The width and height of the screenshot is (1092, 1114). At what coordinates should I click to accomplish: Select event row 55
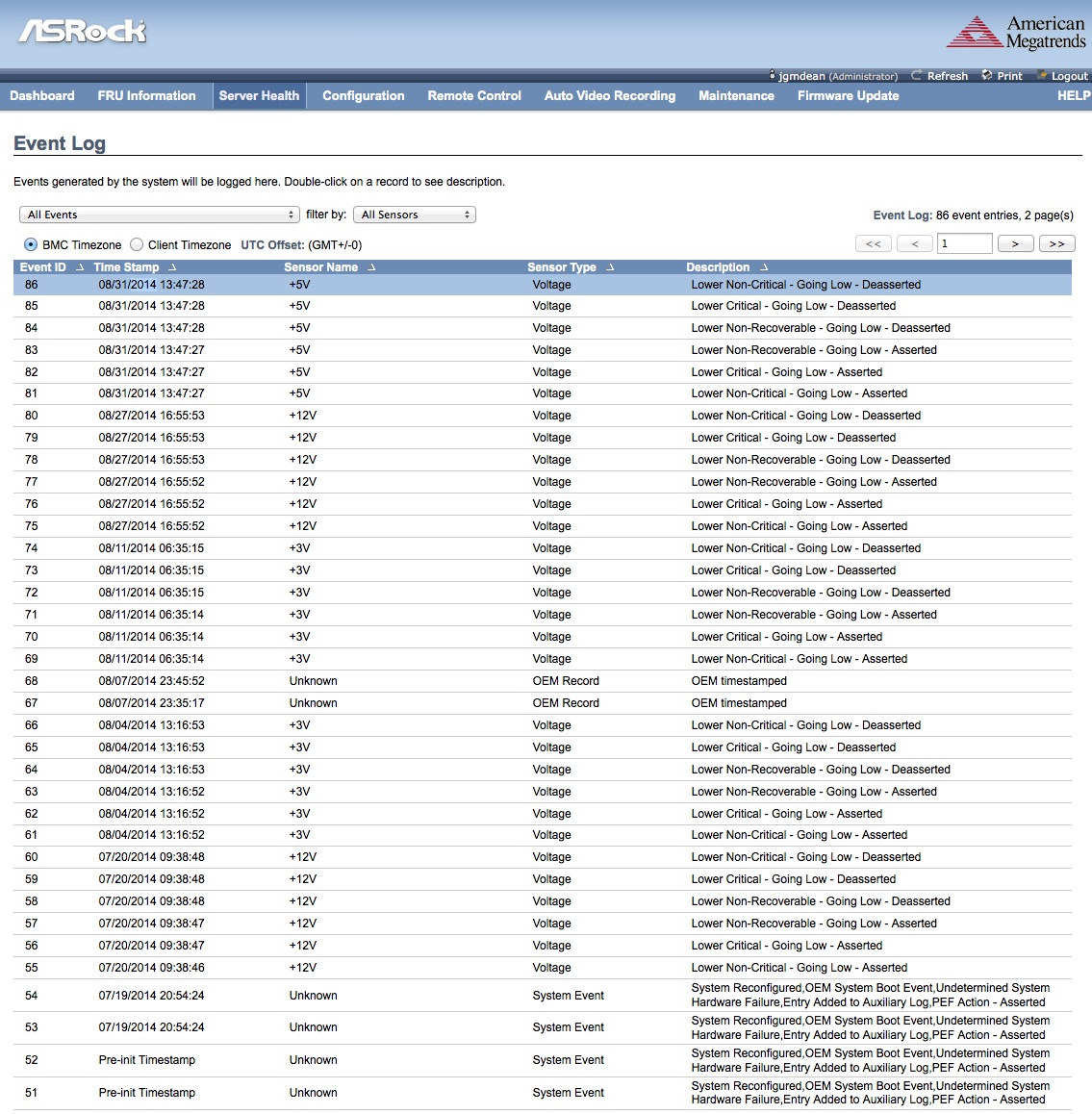[x=542, y=968]
